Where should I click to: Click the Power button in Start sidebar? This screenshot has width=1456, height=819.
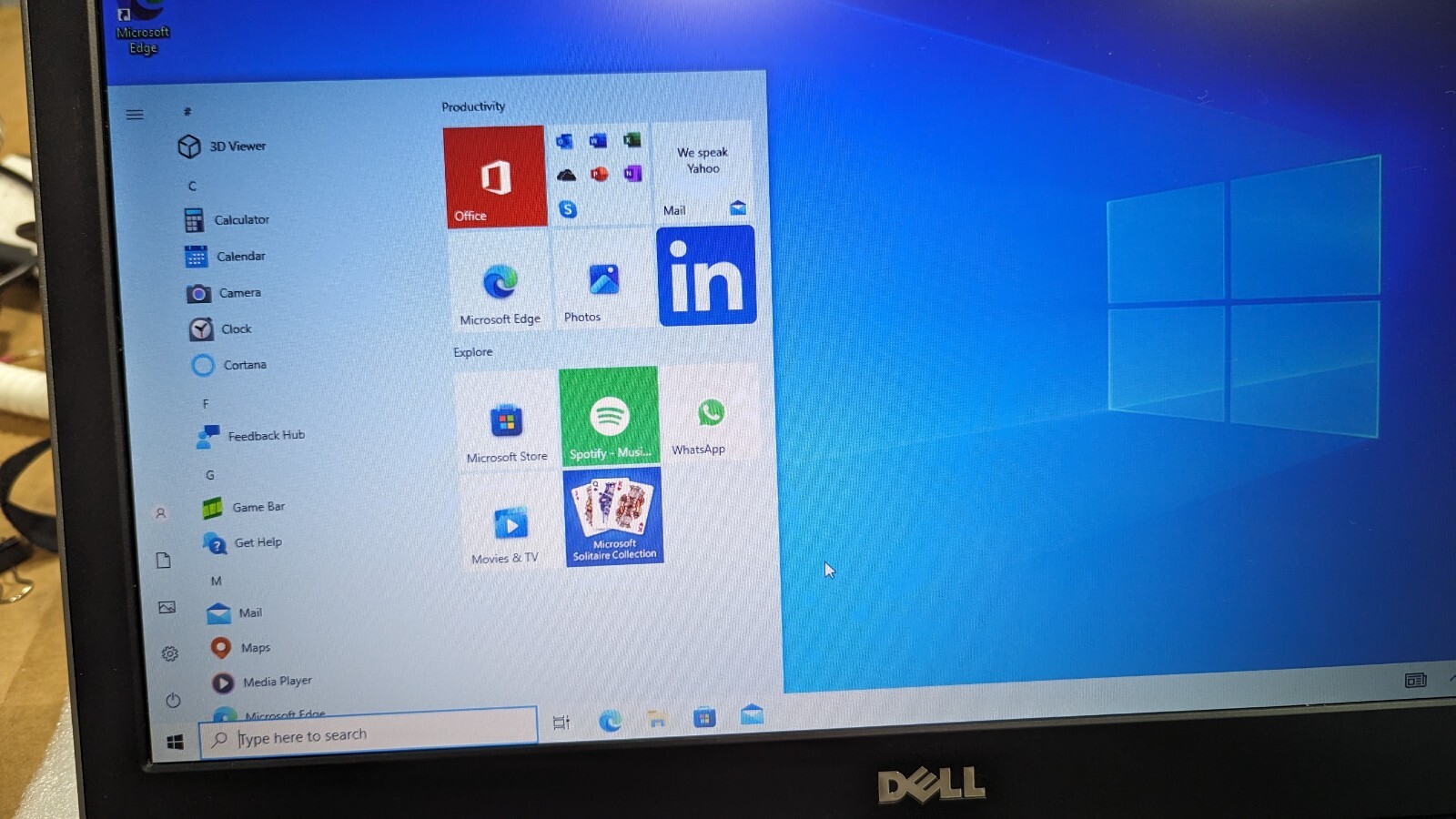173,701
